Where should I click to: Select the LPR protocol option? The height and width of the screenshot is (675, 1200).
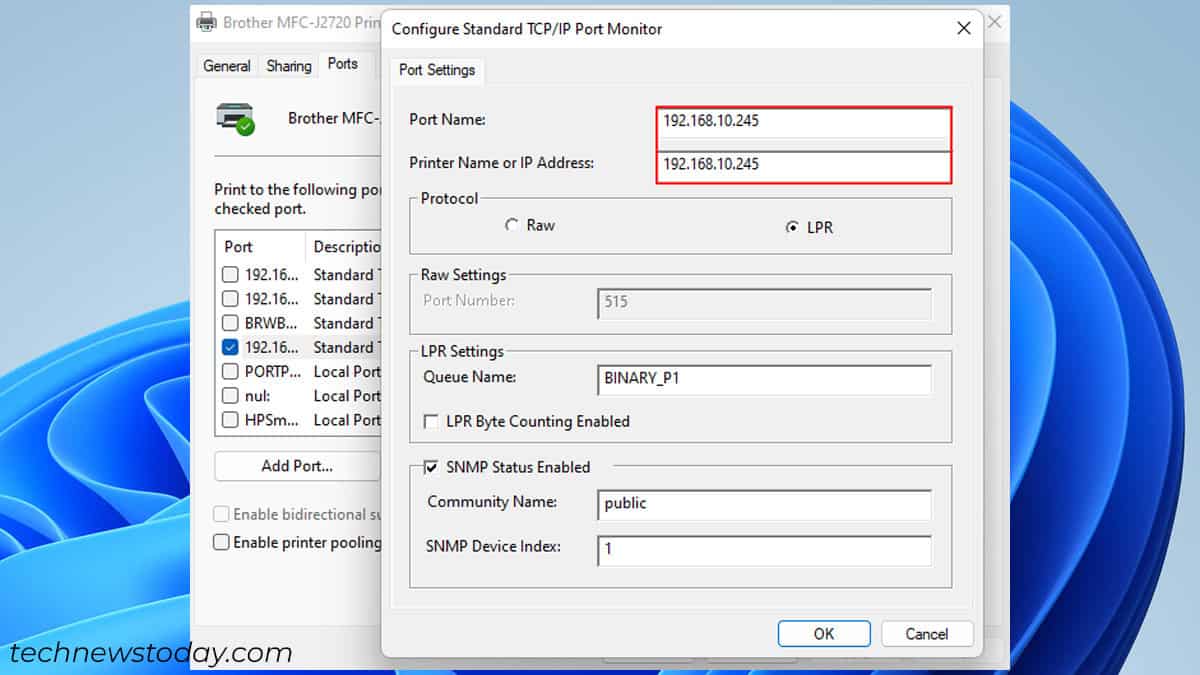[x=791, y=227]
